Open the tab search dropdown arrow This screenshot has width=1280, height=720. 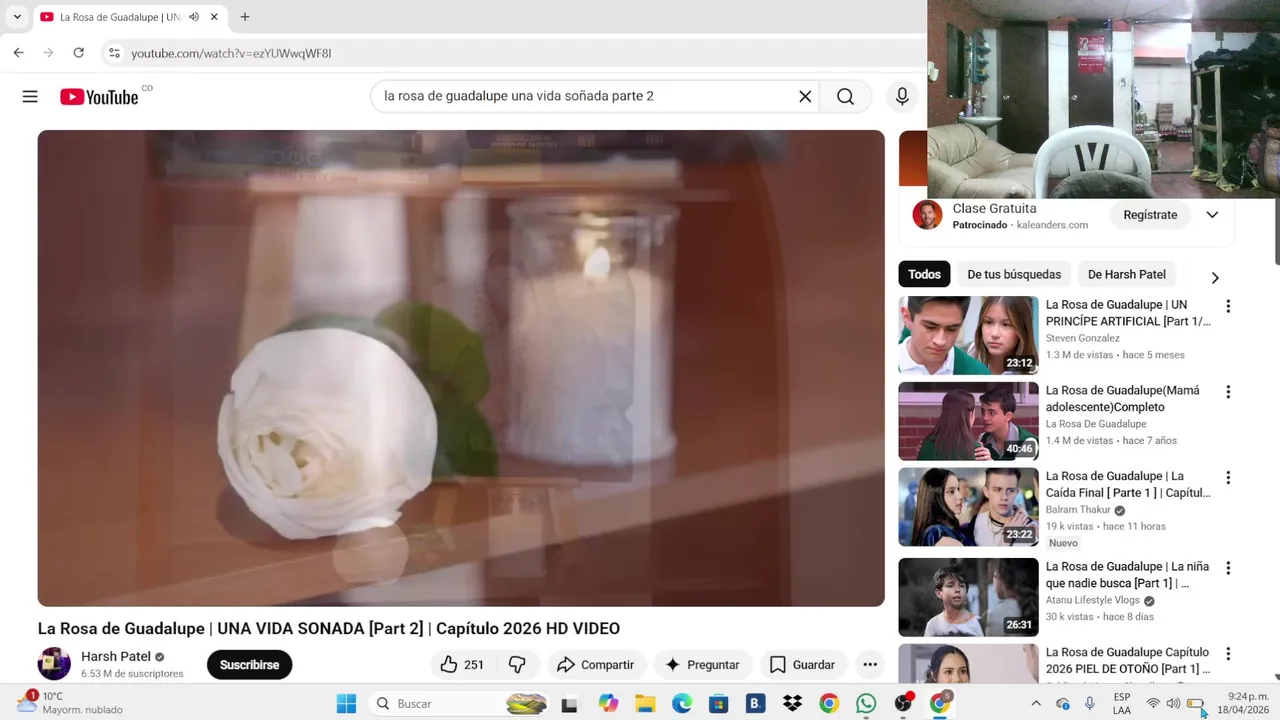17,17
